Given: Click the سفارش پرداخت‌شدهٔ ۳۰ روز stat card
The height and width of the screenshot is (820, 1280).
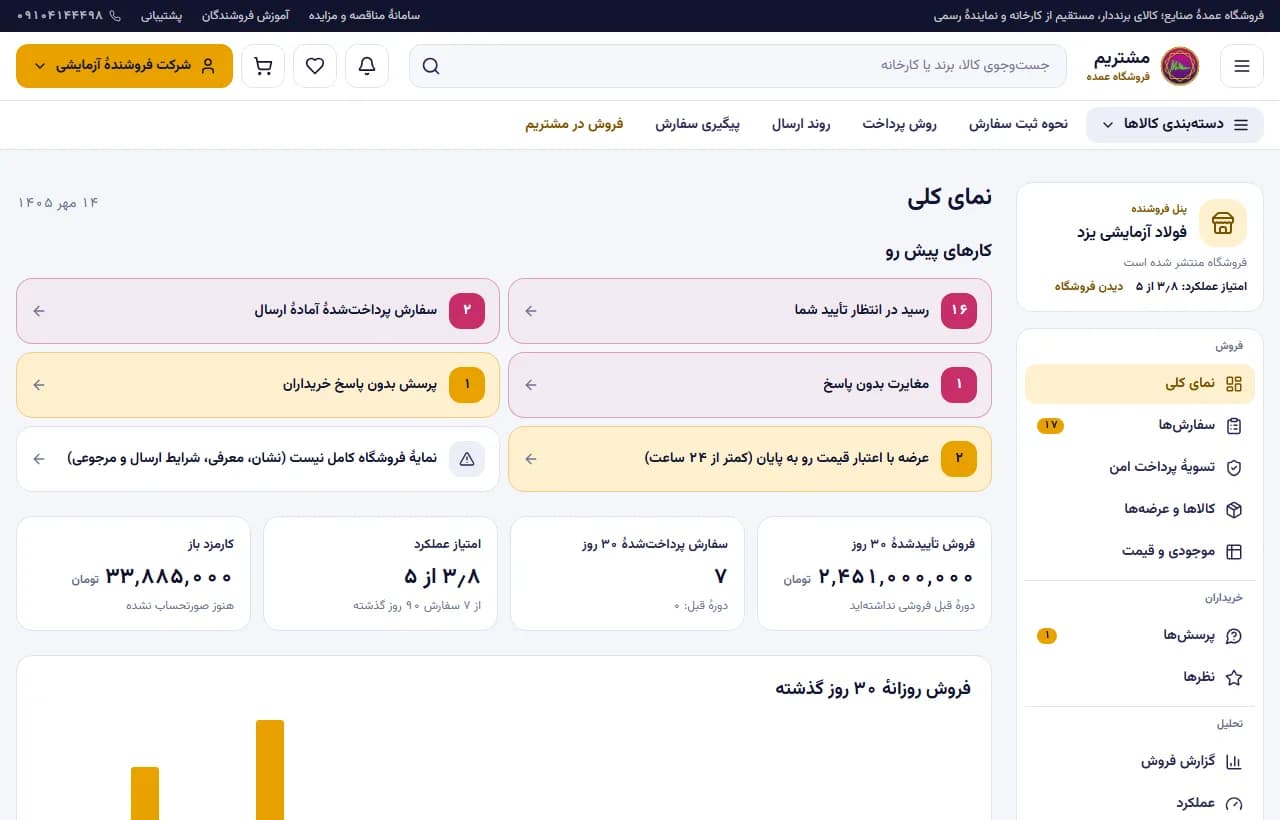Looking at the screenshot, I should [x=627, y=573].
